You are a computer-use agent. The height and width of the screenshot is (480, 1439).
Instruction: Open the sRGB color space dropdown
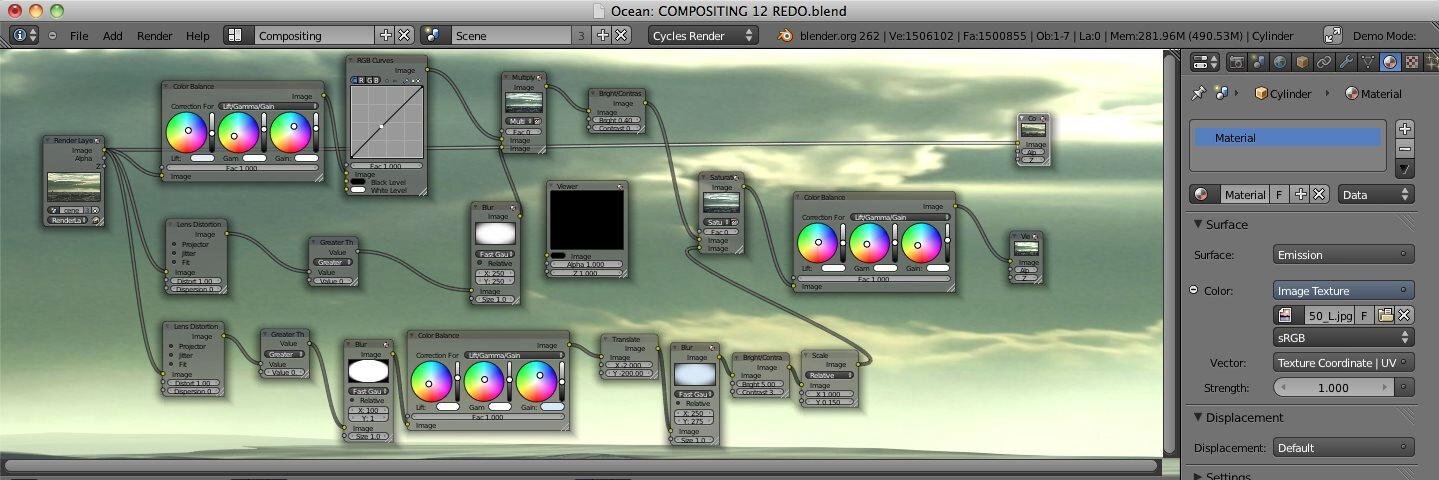coord(1344,338)
